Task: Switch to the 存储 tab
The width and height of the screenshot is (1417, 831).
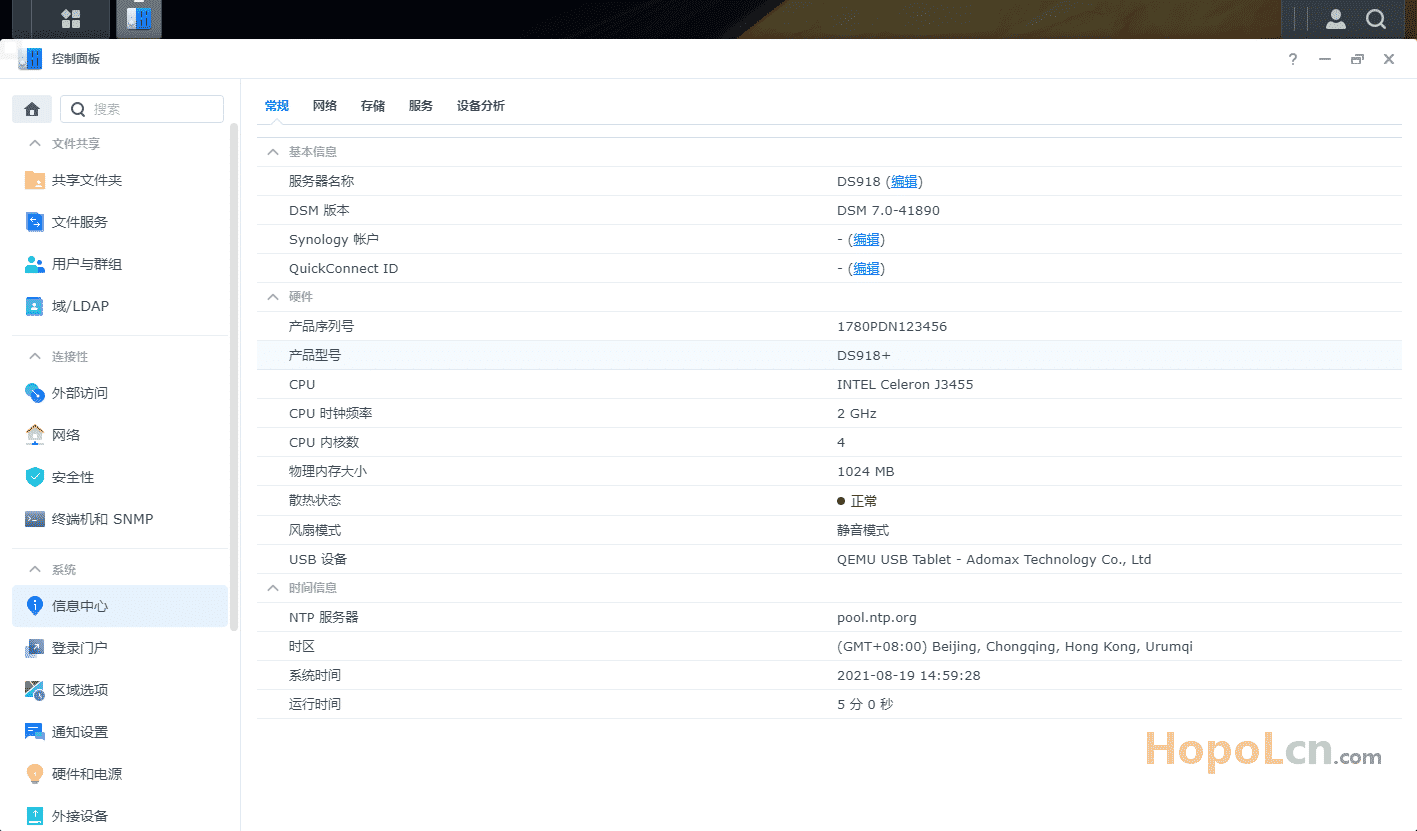Action: tap(373, 106)
